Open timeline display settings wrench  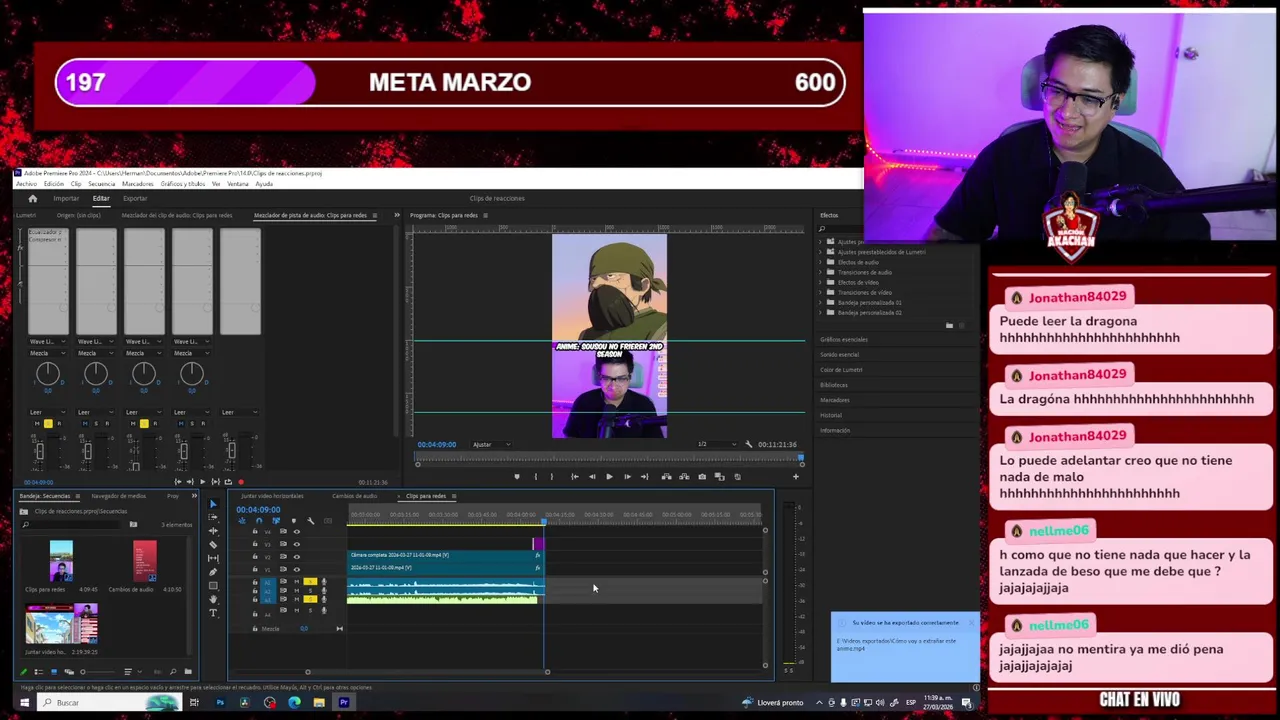[x=310, y=521]
